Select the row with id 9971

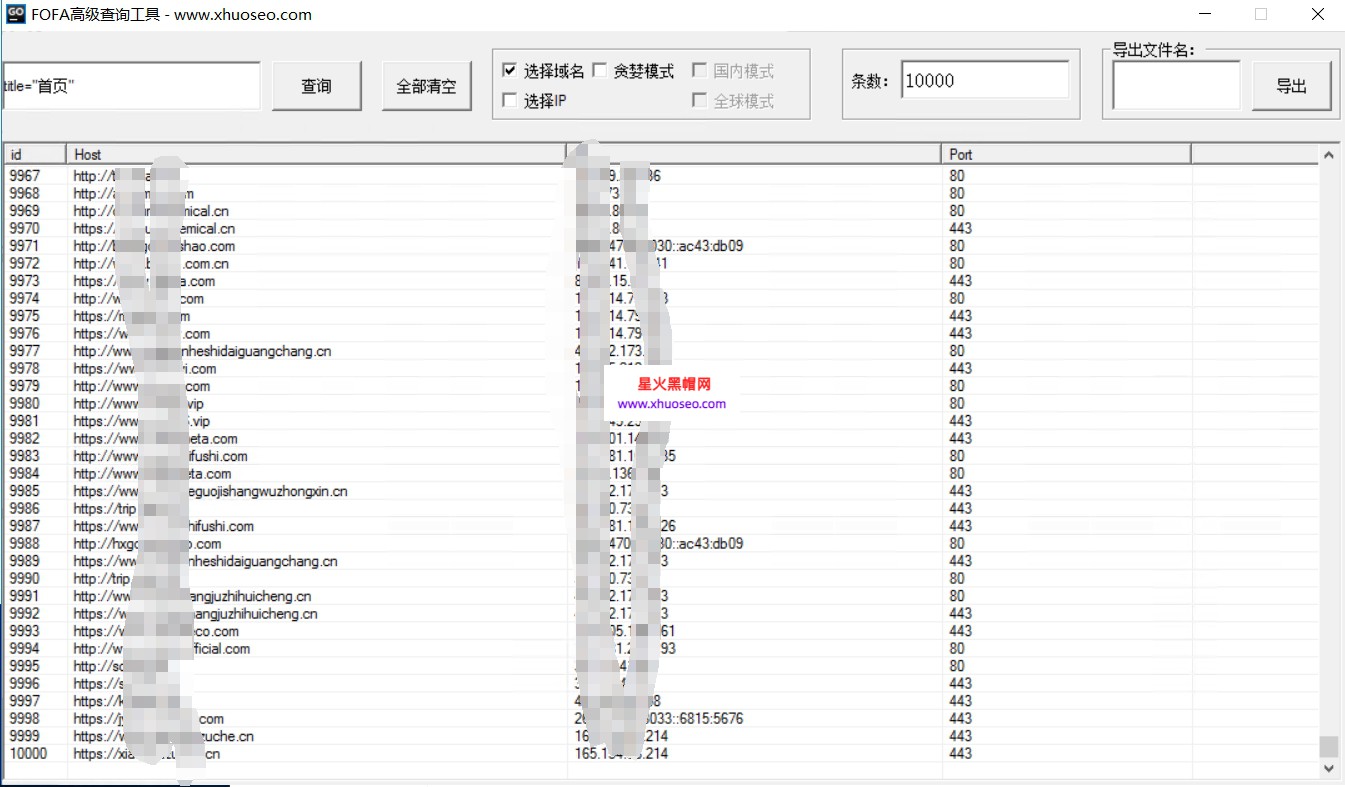660,246
